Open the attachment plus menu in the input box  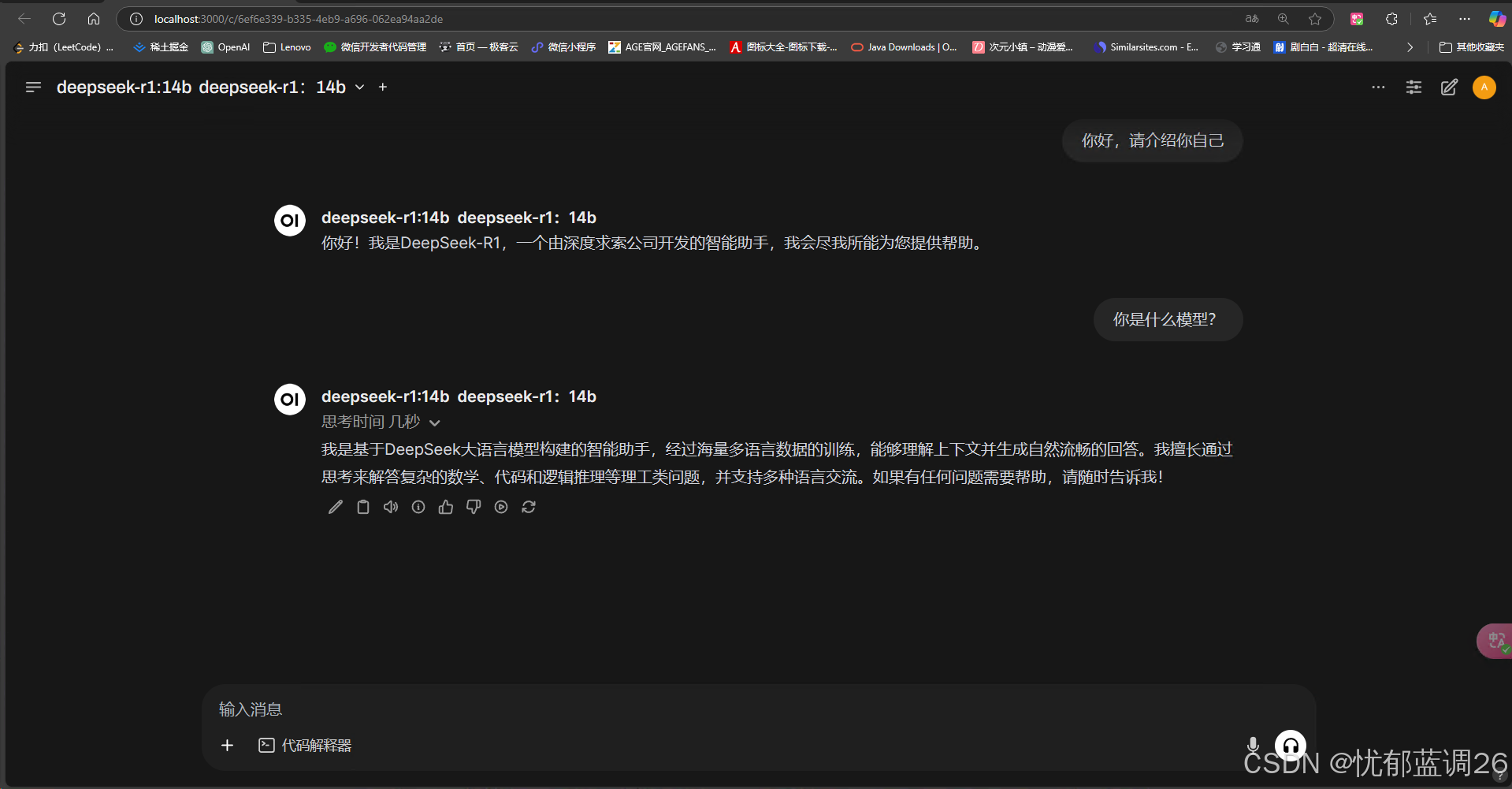click(x=227, y=745)
